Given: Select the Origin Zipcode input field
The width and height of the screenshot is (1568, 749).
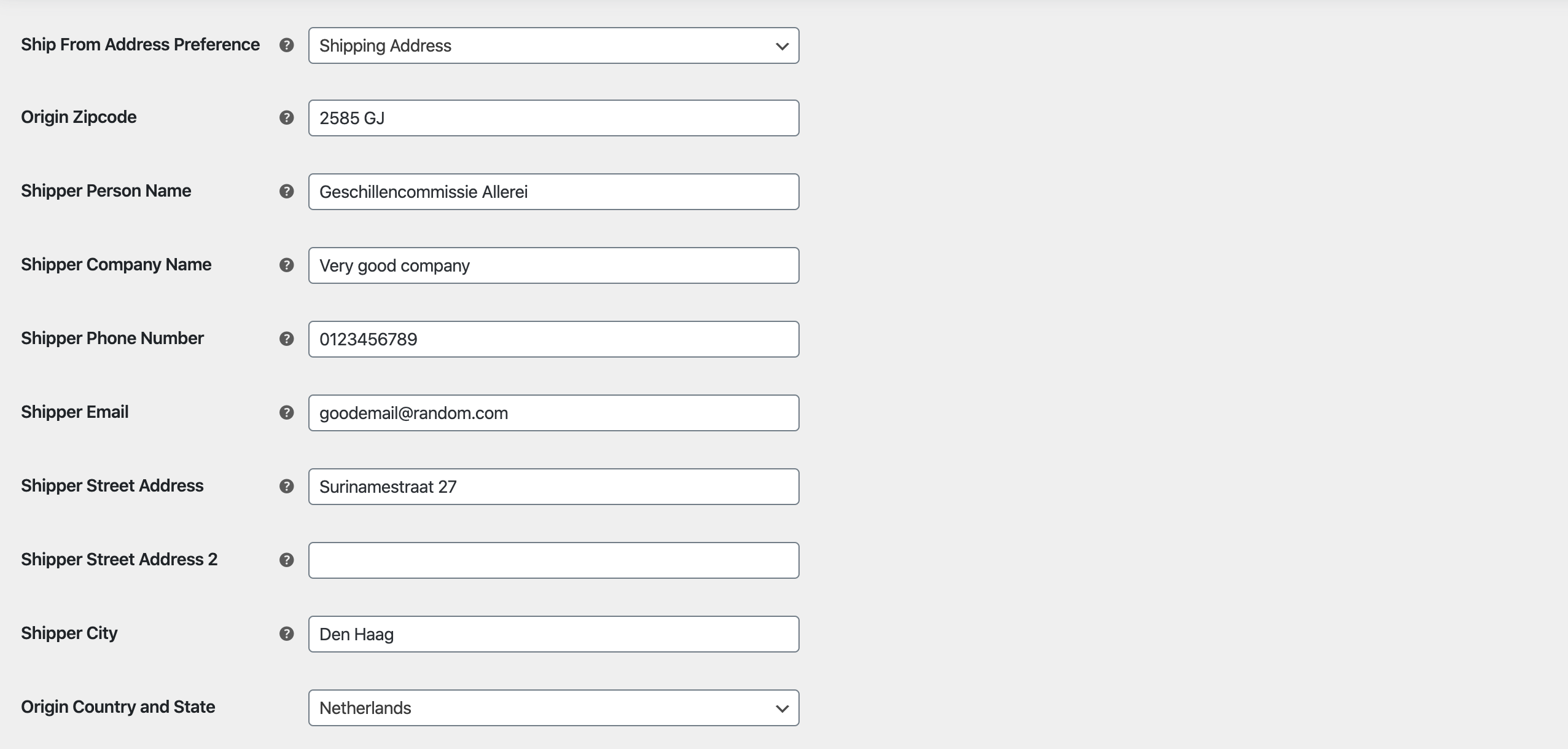Looking at the screenshot, I should coord(553,117).
